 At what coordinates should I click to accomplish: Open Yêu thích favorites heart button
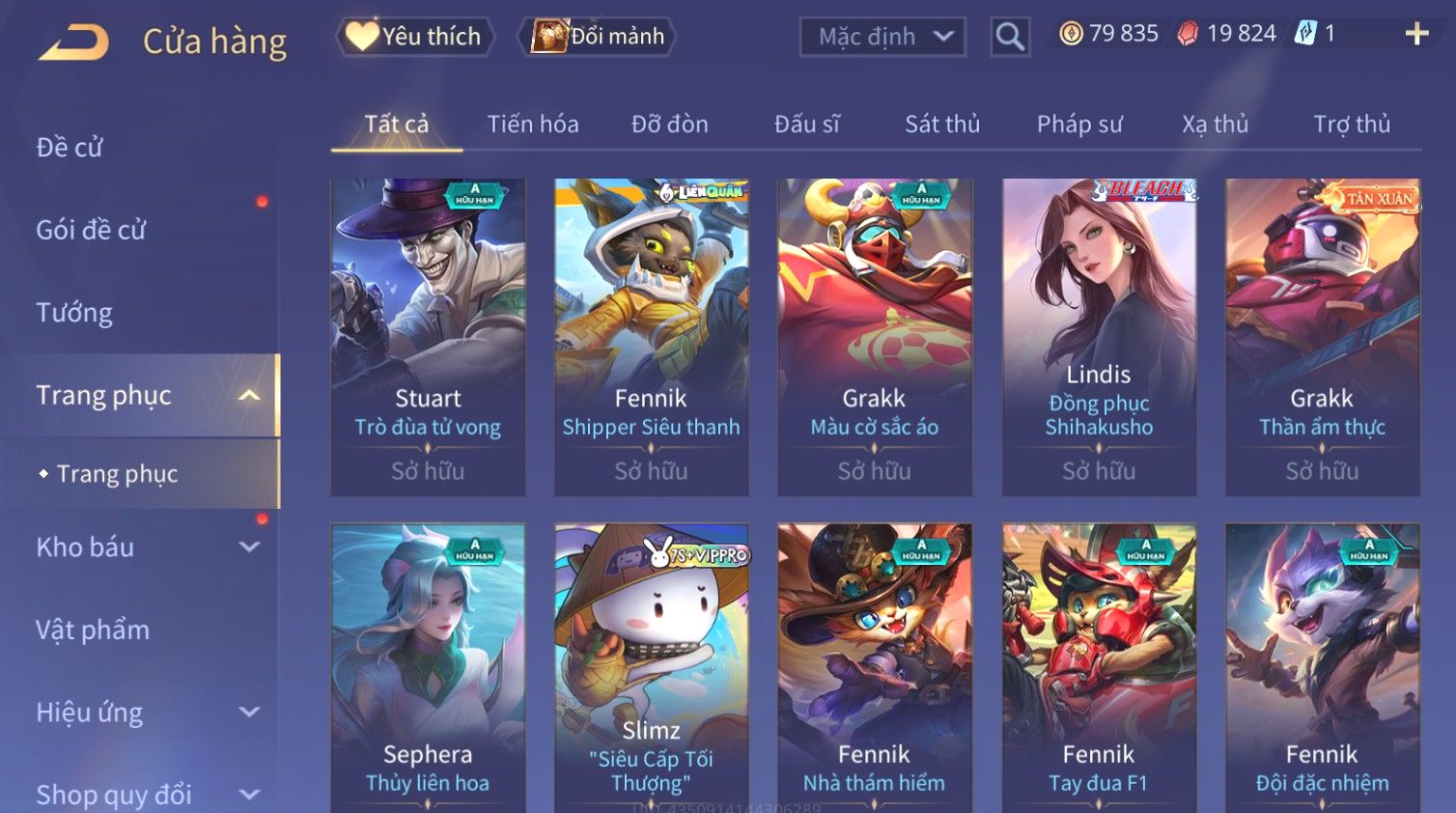[x=414, y=37]
